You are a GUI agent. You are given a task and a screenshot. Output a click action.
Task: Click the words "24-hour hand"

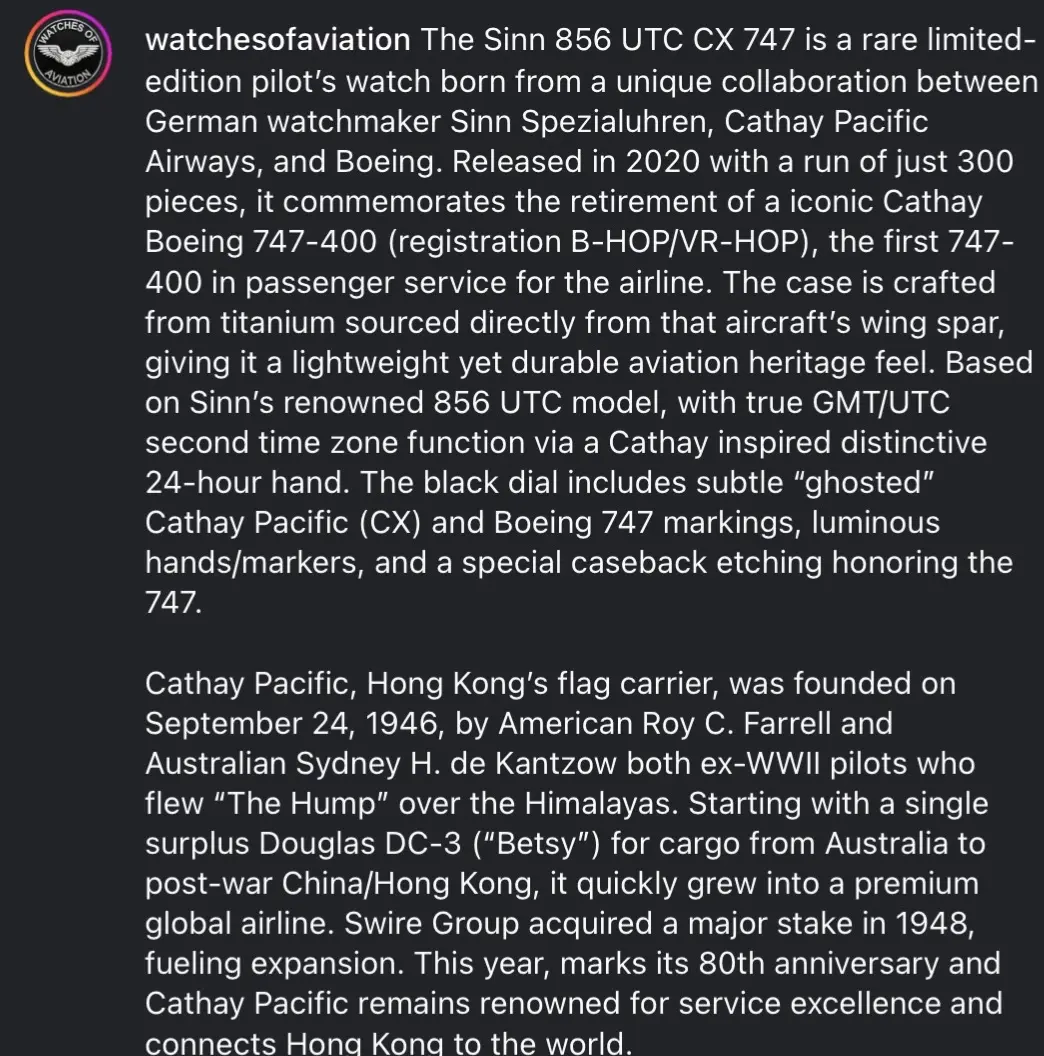coord(248,483)
